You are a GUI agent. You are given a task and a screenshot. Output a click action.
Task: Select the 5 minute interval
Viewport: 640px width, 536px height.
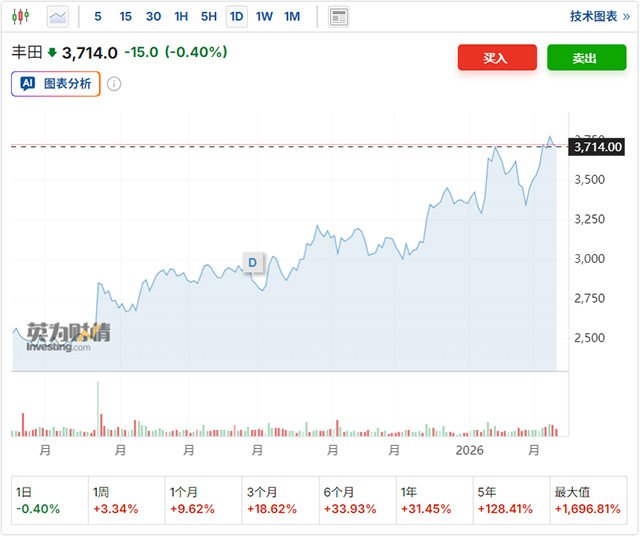97,16
